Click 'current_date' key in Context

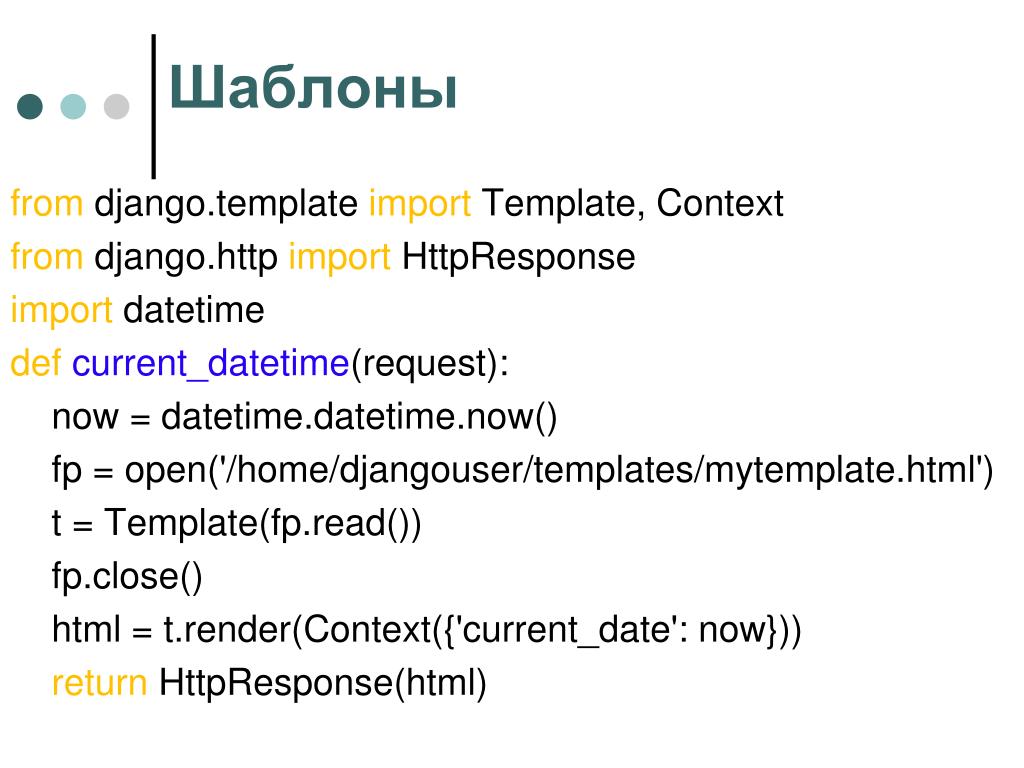[568, 632]
